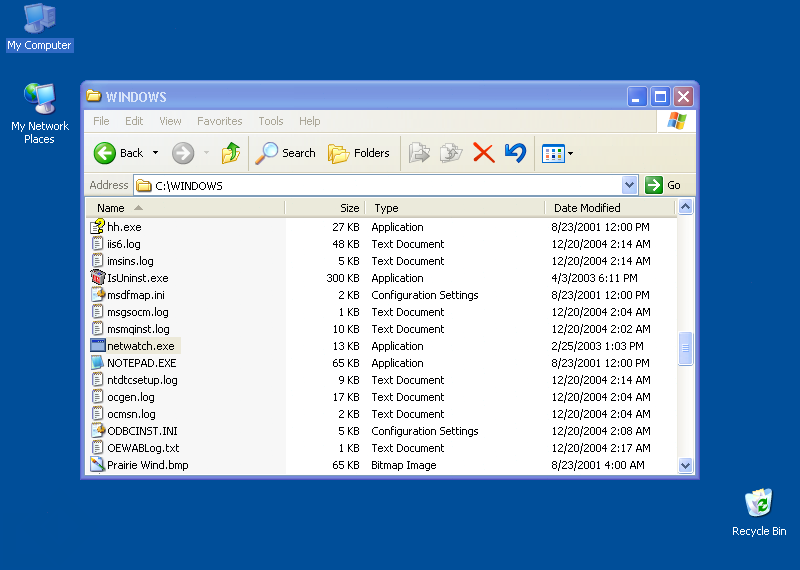Select the ODBCINST.INI settings icon
800x570 pixels.
pos(97,431)
